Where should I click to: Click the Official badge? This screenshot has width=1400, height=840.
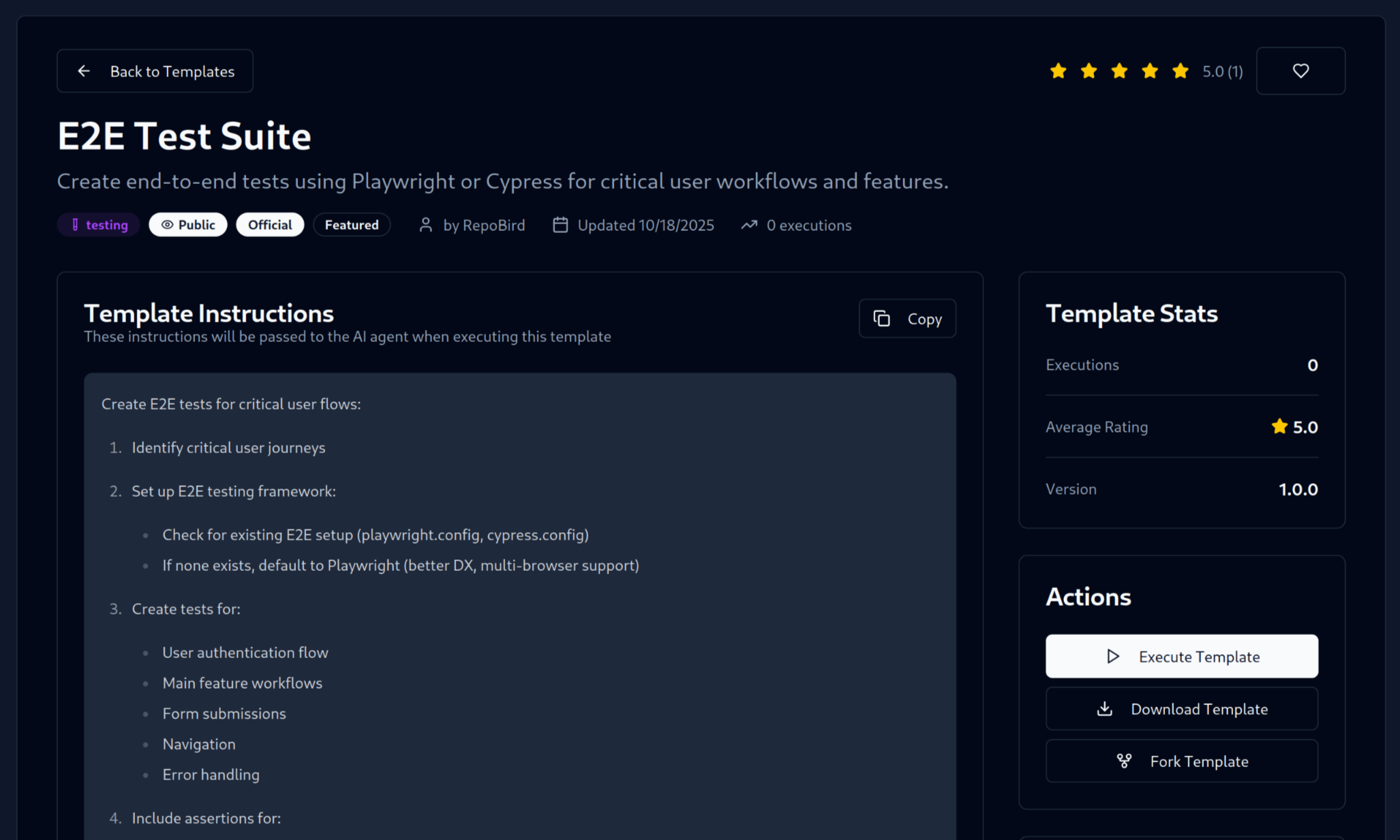270,225
